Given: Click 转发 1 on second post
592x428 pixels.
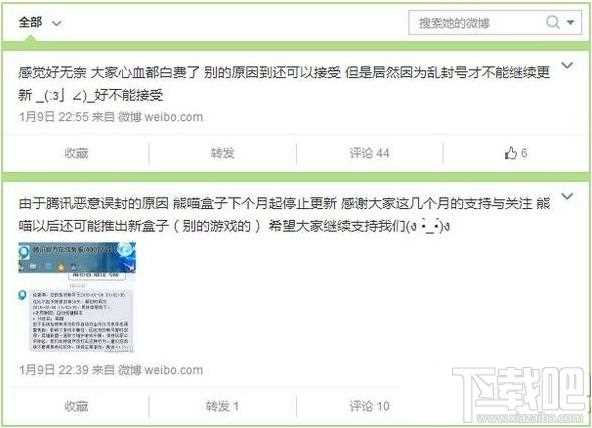Looking at the screenshot, I should click(222, 406).
